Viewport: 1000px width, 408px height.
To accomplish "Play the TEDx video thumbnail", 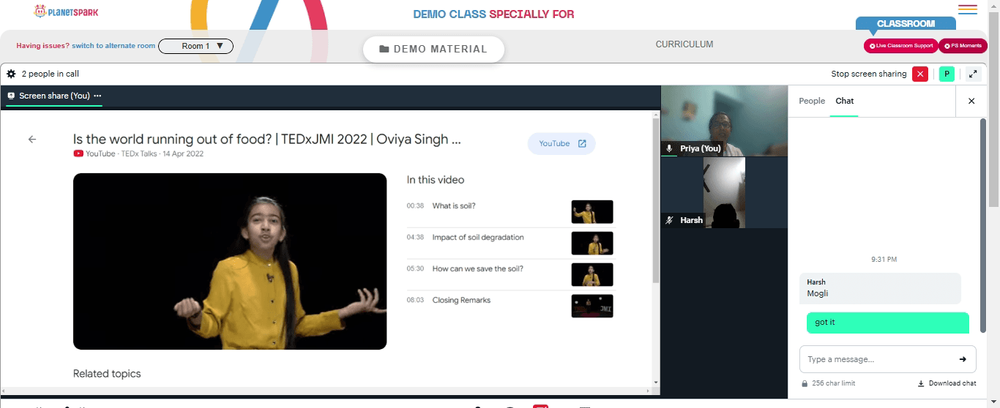I will click(x=230, y=261).
